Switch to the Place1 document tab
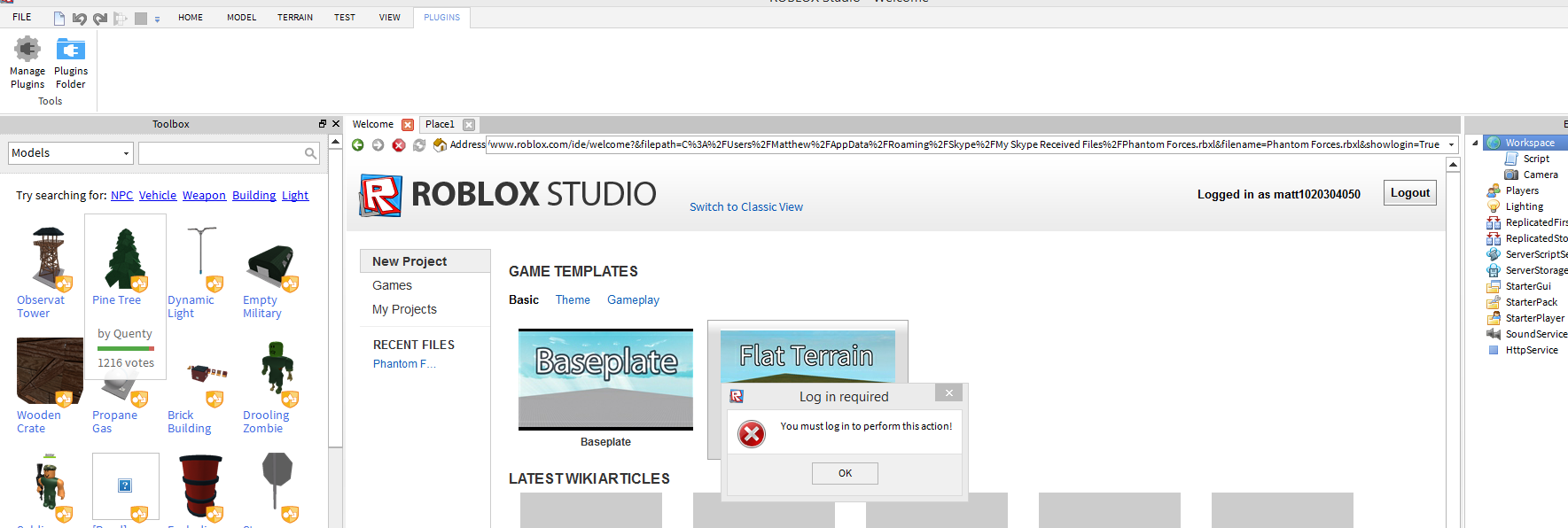 [440, 124]
